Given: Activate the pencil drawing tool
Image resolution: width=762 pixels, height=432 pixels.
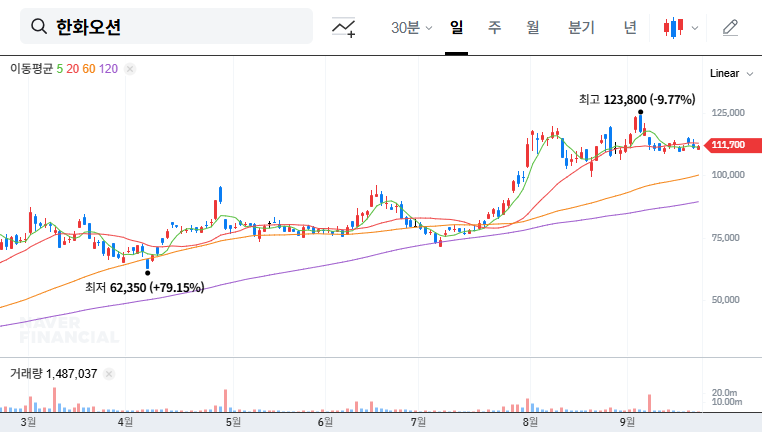Looking at the screenshot, I should [730, 28].
